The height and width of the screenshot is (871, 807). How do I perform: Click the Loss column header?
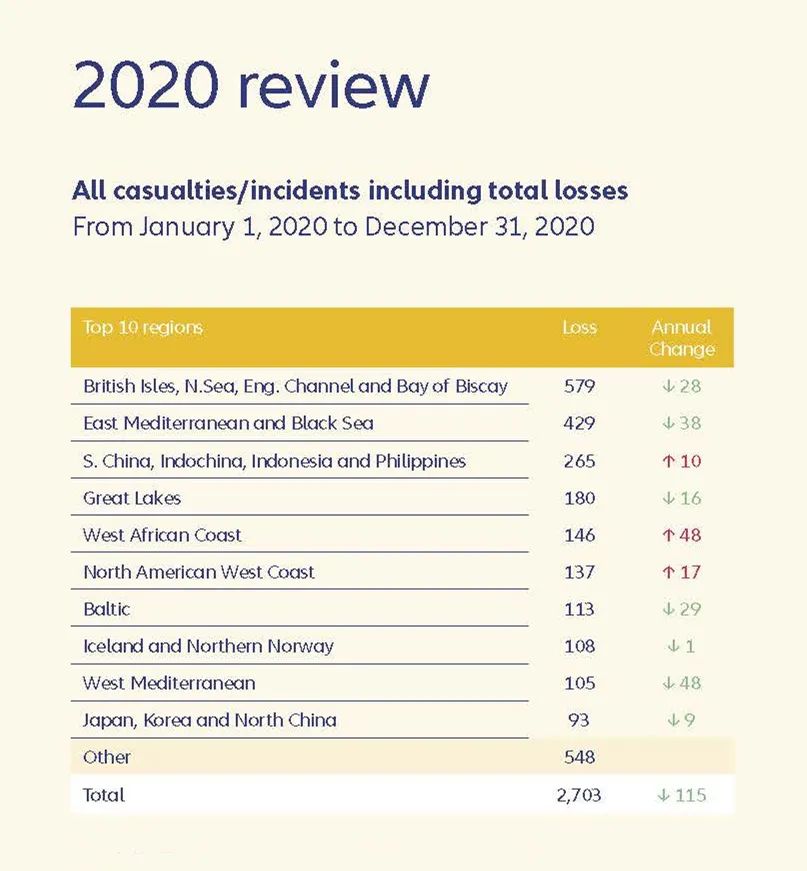tap(579, 327)
